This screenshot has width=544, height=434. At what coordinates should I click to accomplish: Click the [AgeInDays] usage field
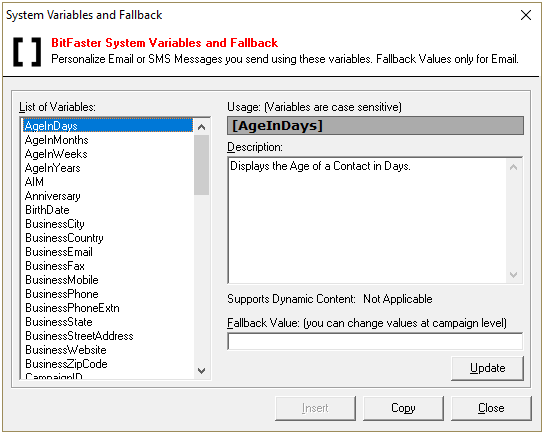(375, 126)
